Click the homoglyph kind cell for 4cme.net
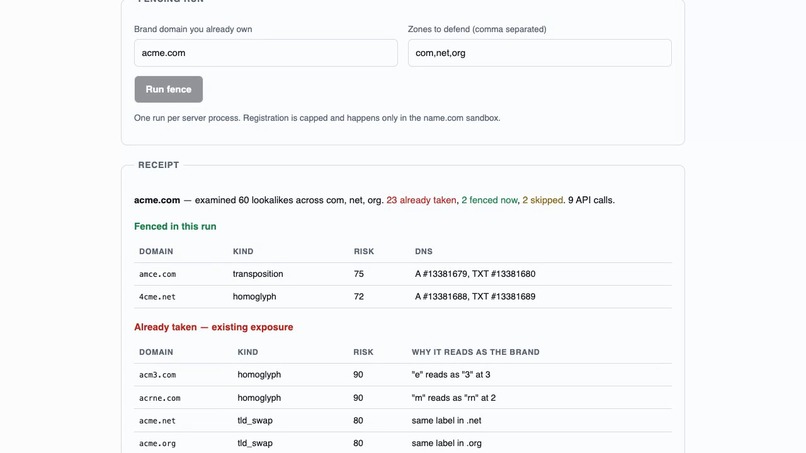 click(x=254, y=297)
